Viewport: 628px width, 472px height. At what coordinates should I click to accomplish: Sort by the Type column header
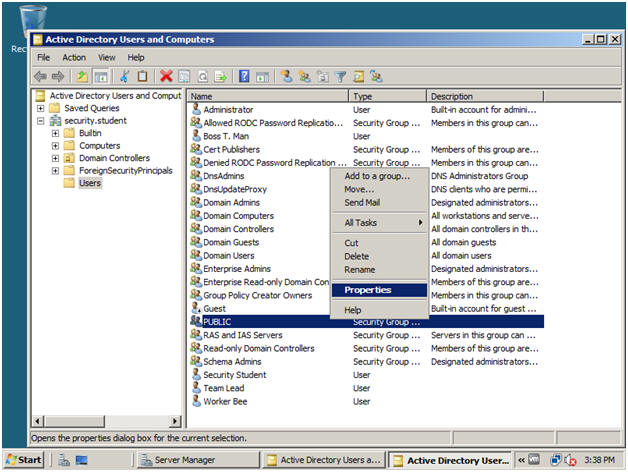388,96
